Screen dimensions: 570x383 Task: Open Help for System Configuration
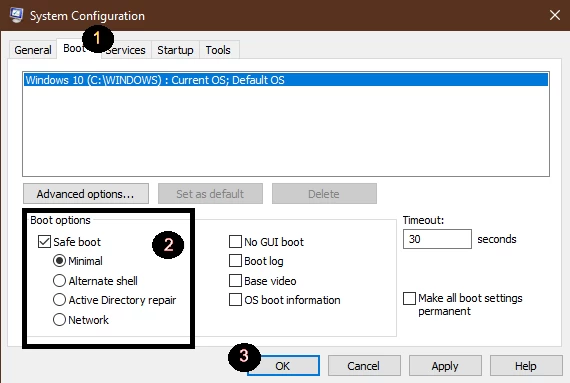pyautogui.click(x=526, y=366)
